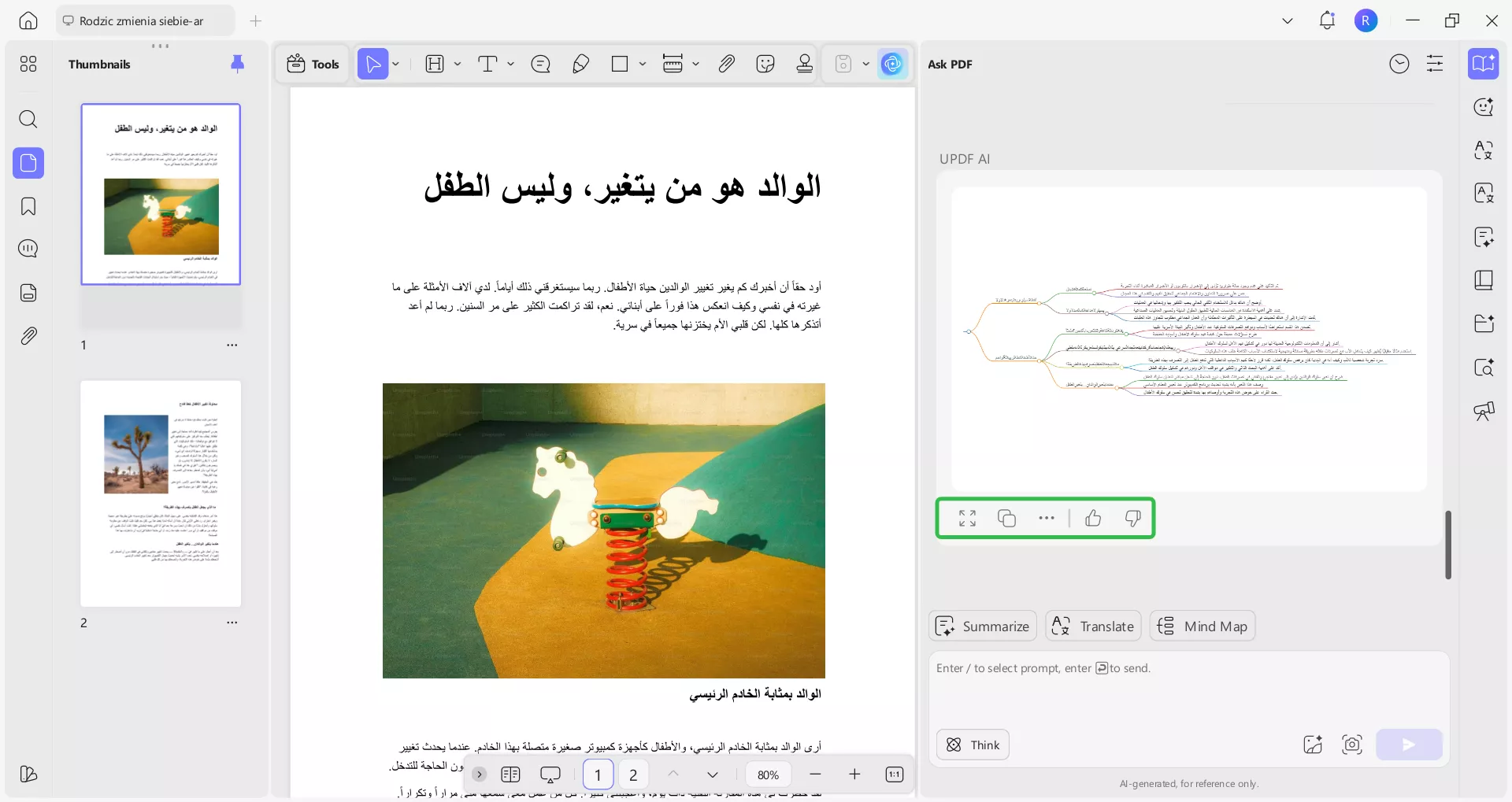Screen dimensions: 1512x802
Task: Open the Tools menu
Action: (312, 64)
